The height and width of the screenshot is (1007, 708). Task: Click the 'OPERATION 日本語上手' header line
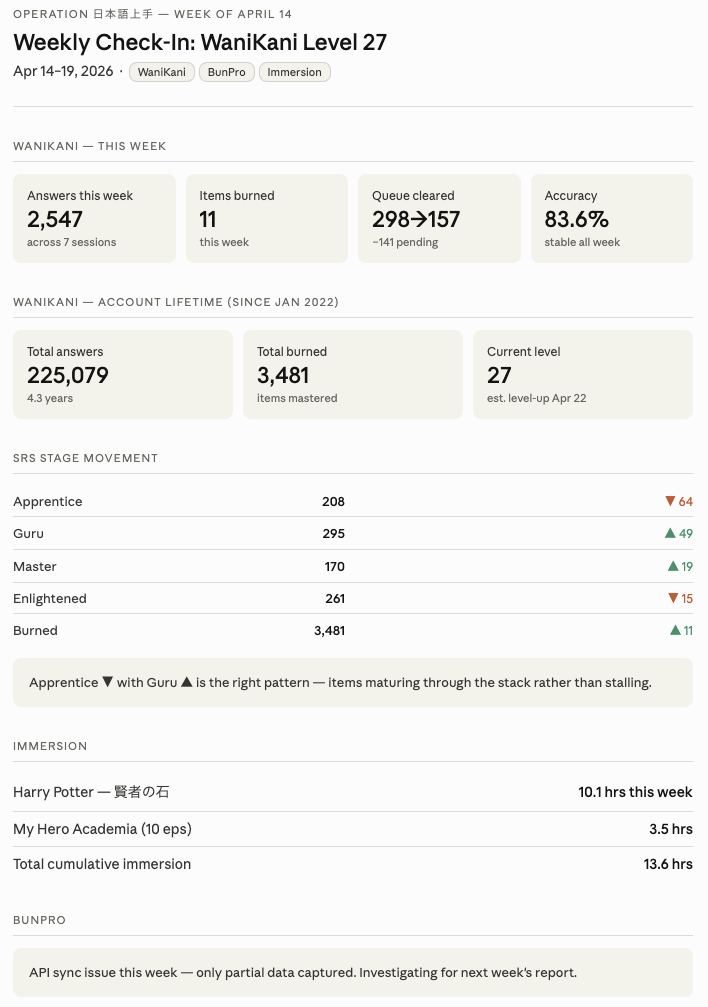(x=152, y=14)
